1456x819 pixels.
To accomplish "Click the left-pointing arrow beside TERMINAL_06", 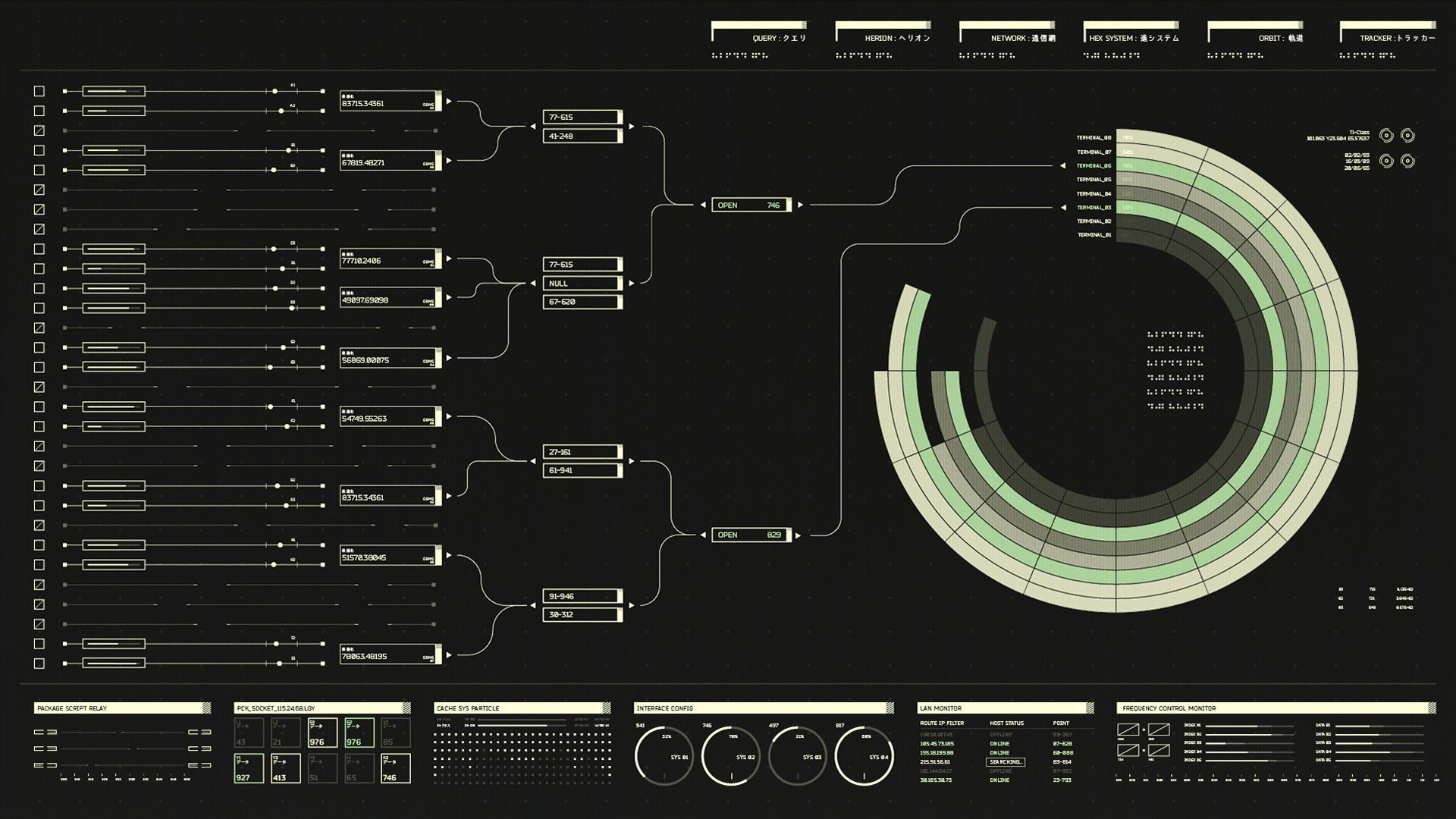I will pyautogui.click(x=1062, y=165).
